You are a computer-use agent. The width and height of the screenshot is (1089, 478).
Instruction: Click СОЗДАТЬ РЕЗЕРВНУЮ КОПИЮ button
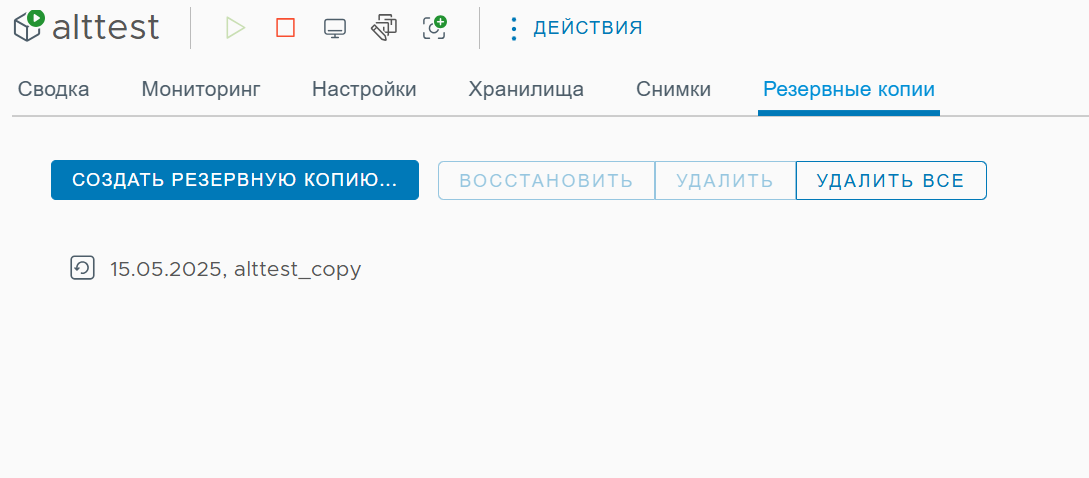(235, 180)
